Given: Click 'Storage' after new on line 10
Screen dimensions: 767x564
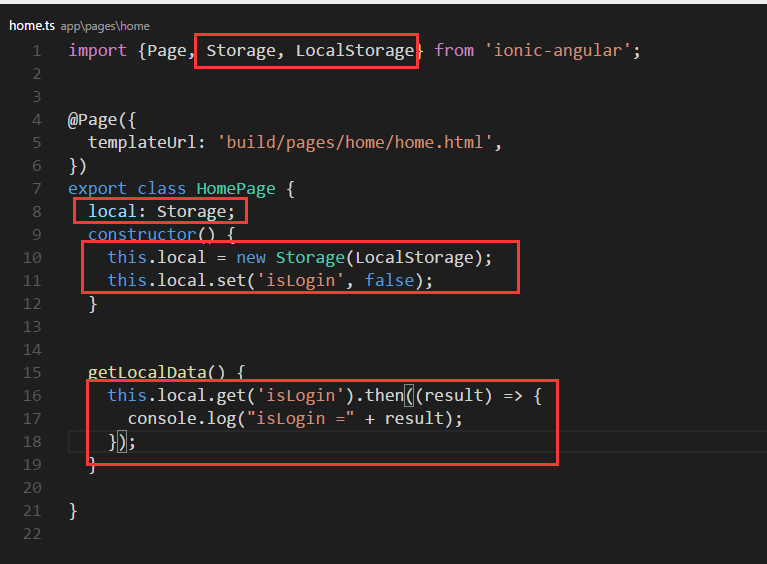Looking at the screenshot, I should pos(311,258).
